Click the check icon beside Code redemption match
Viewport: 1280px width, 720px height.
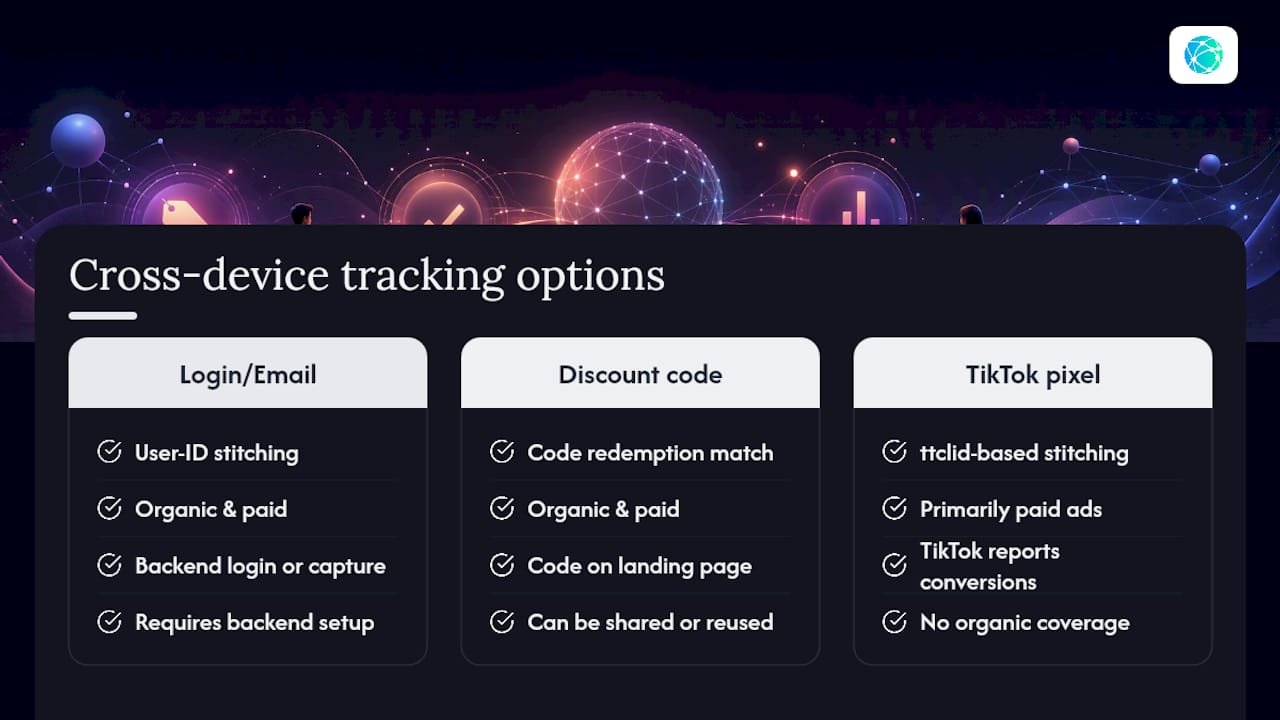coord(502,452)
